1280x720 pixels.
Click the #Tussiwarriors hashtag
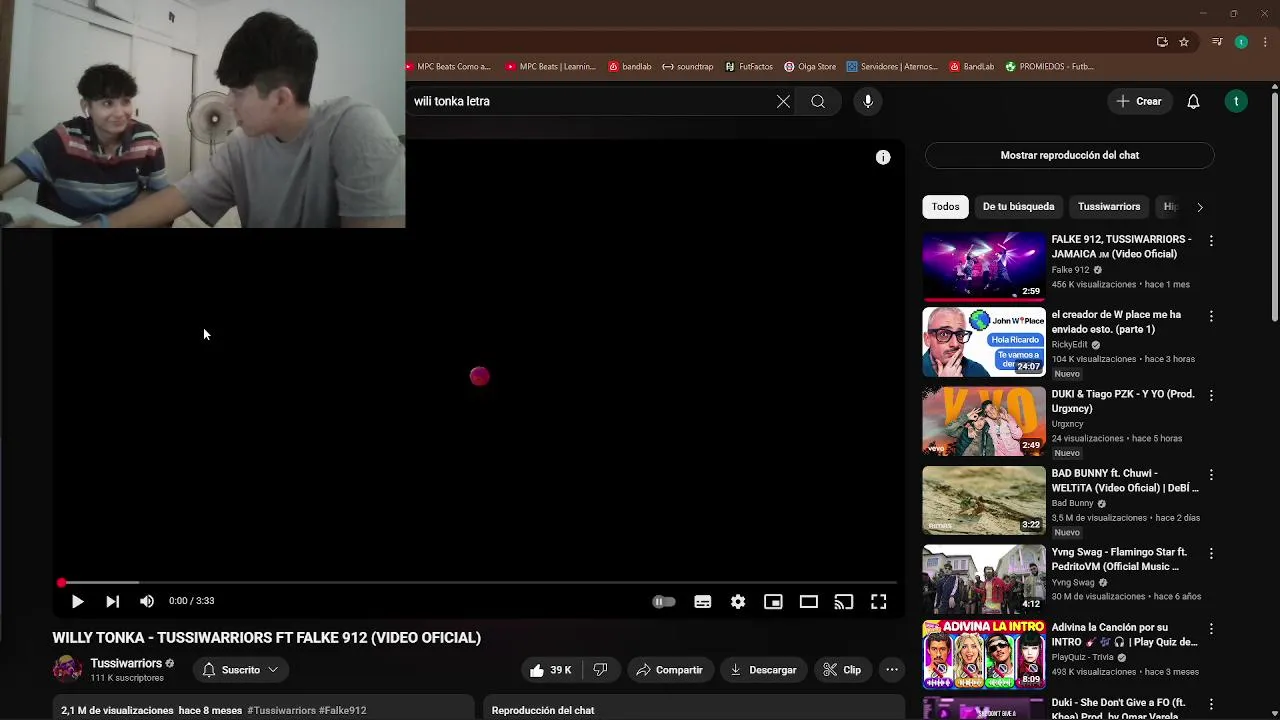pos(281,710)
